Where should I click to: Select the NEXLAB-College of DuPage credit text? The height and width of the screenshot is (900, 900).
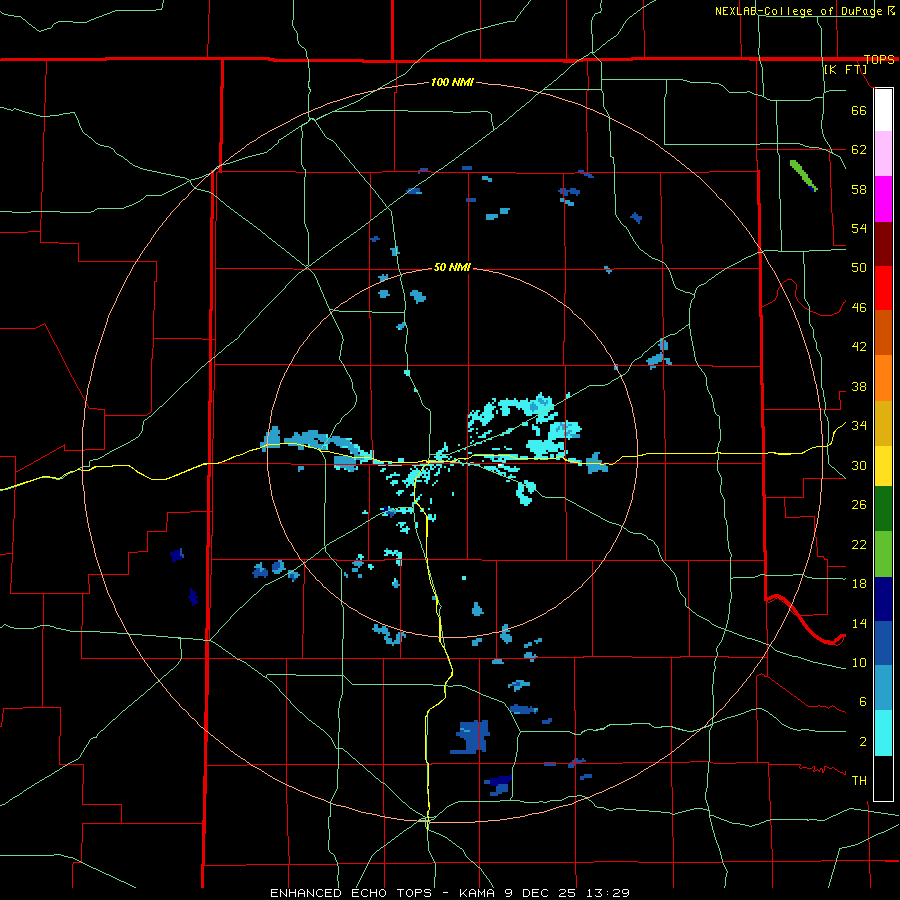click(800, 11)
